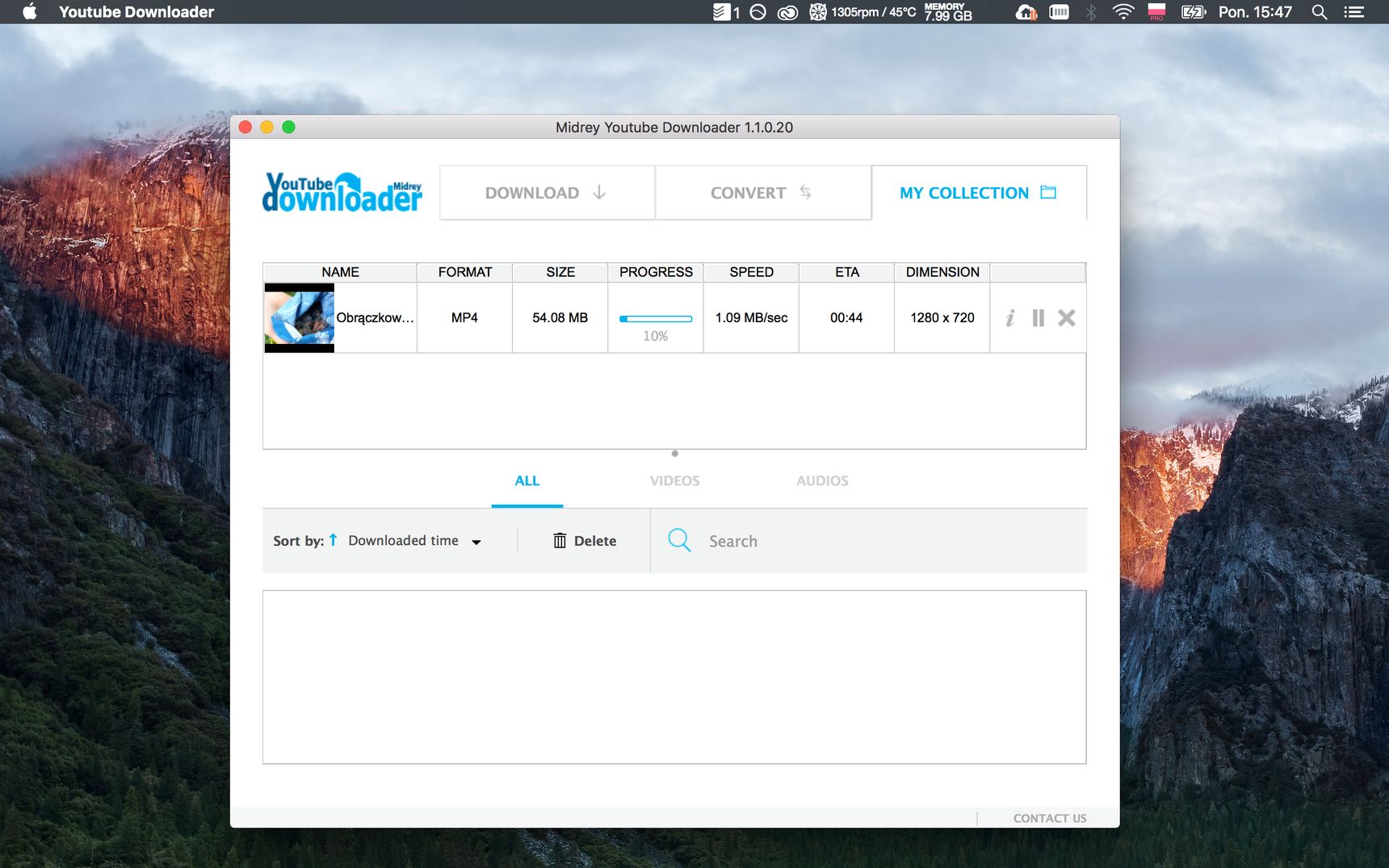Select the 54.08 MB size cell
The image size is (1389, 868).
(x=560, y=318)
